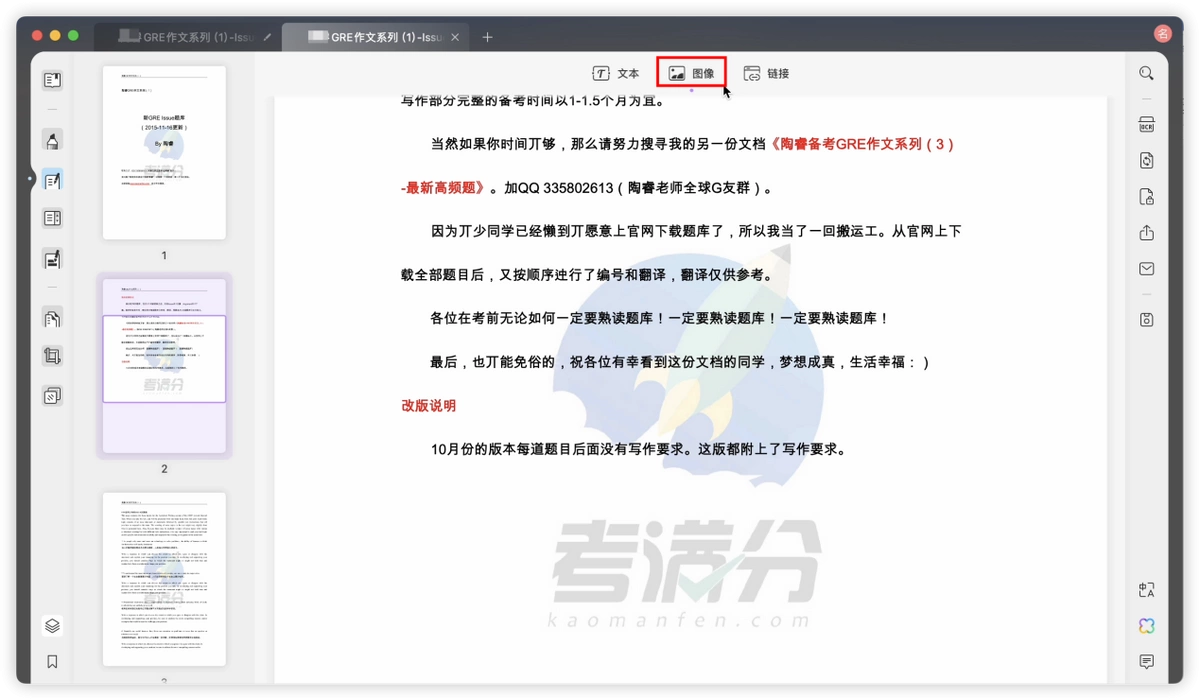Click line starting 因为不少同学

[x=696, y=231]
